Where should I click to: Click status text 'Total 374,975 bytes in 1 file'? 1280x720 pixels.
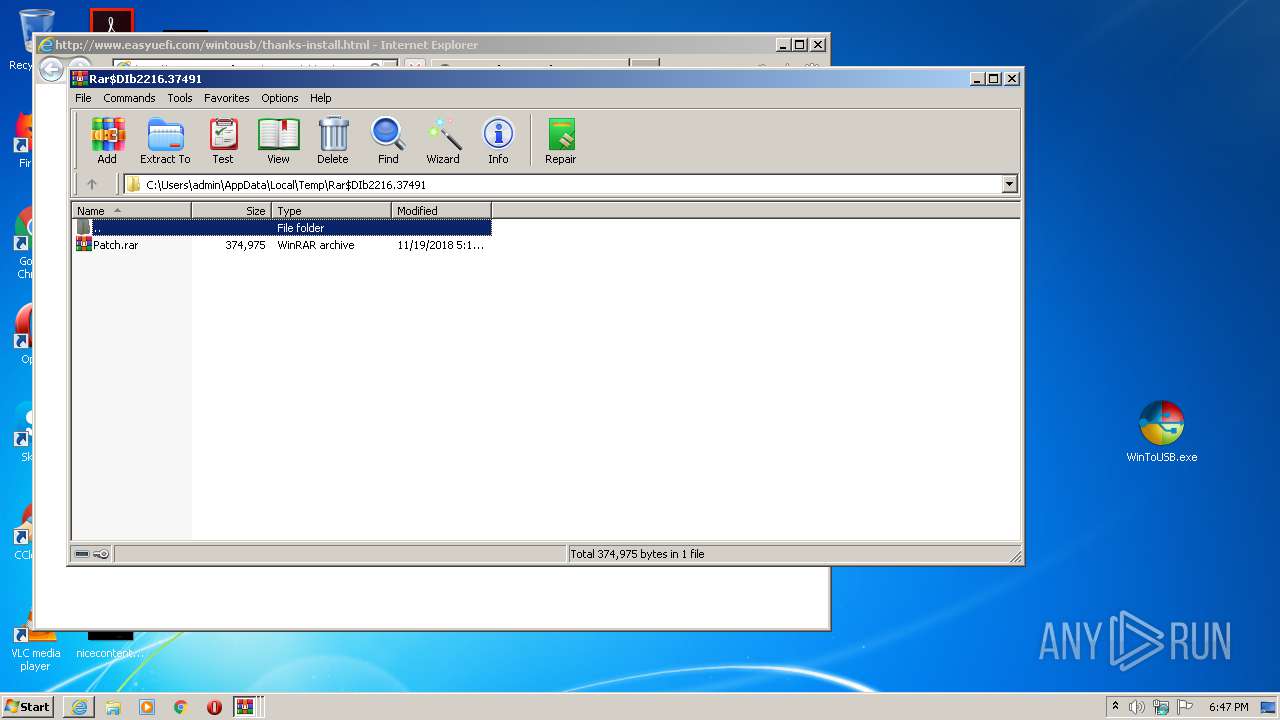[637, 554]
